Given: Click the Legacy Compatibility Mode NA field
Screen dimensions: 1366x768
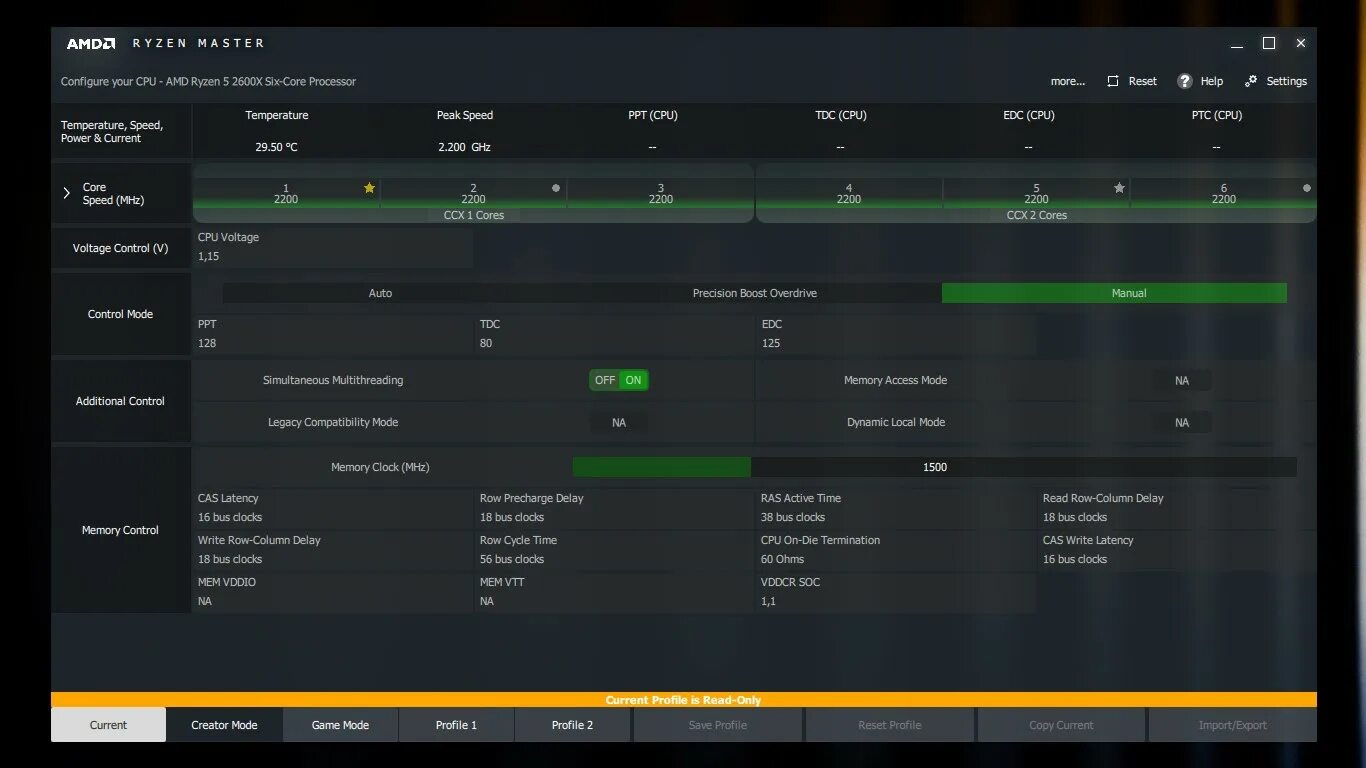Looking at the screenshot, I should (619, 422).
